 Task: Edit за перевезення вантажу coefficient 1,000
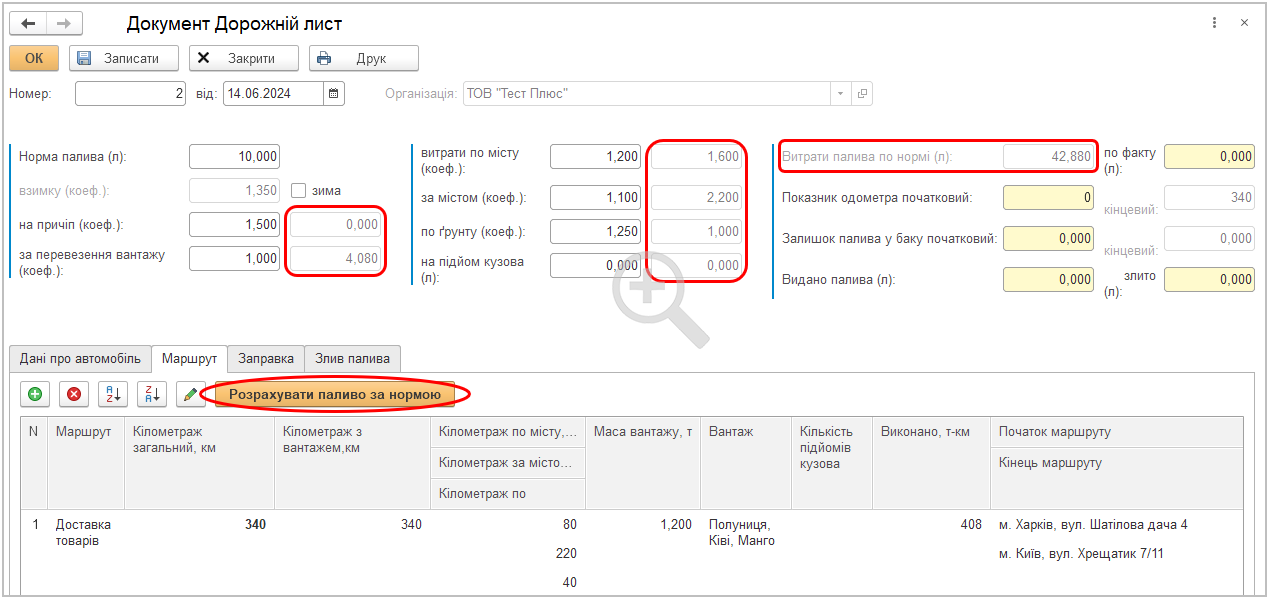tap(234, 258)
